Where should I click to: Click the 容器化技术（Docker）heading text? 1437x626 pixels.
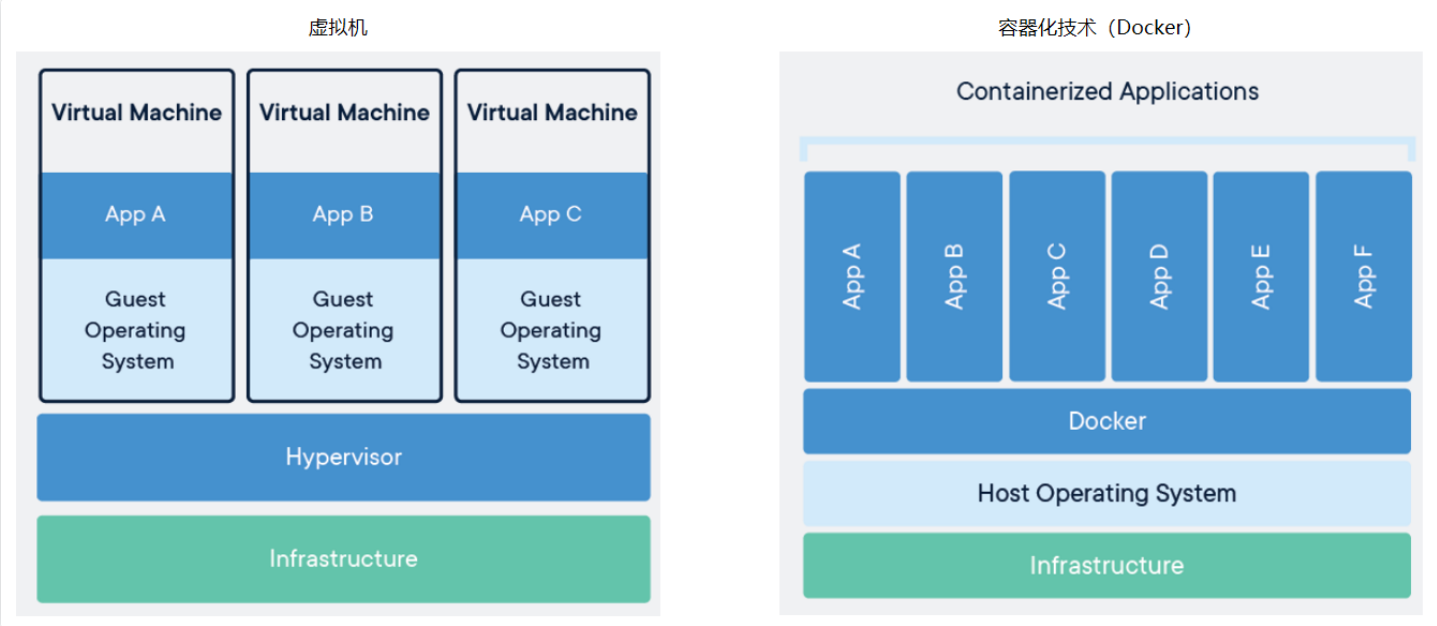1095,27
